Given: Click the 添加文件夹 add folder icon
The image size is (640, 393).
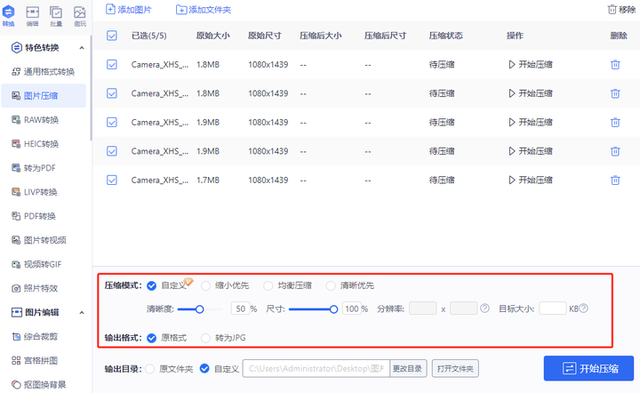Looking at the screenshot, I should (x=181, y=9).
